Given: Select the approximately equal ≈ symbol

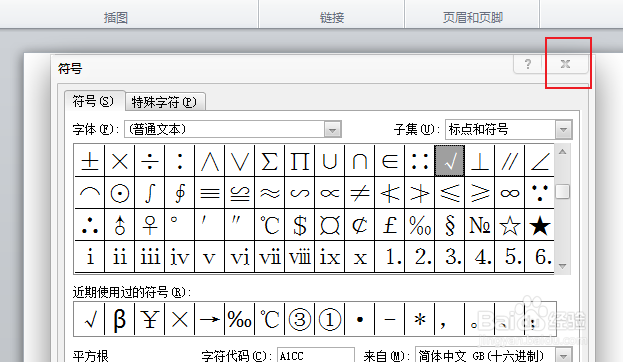Looking at the screenshot, I should (x=270, y=193).
